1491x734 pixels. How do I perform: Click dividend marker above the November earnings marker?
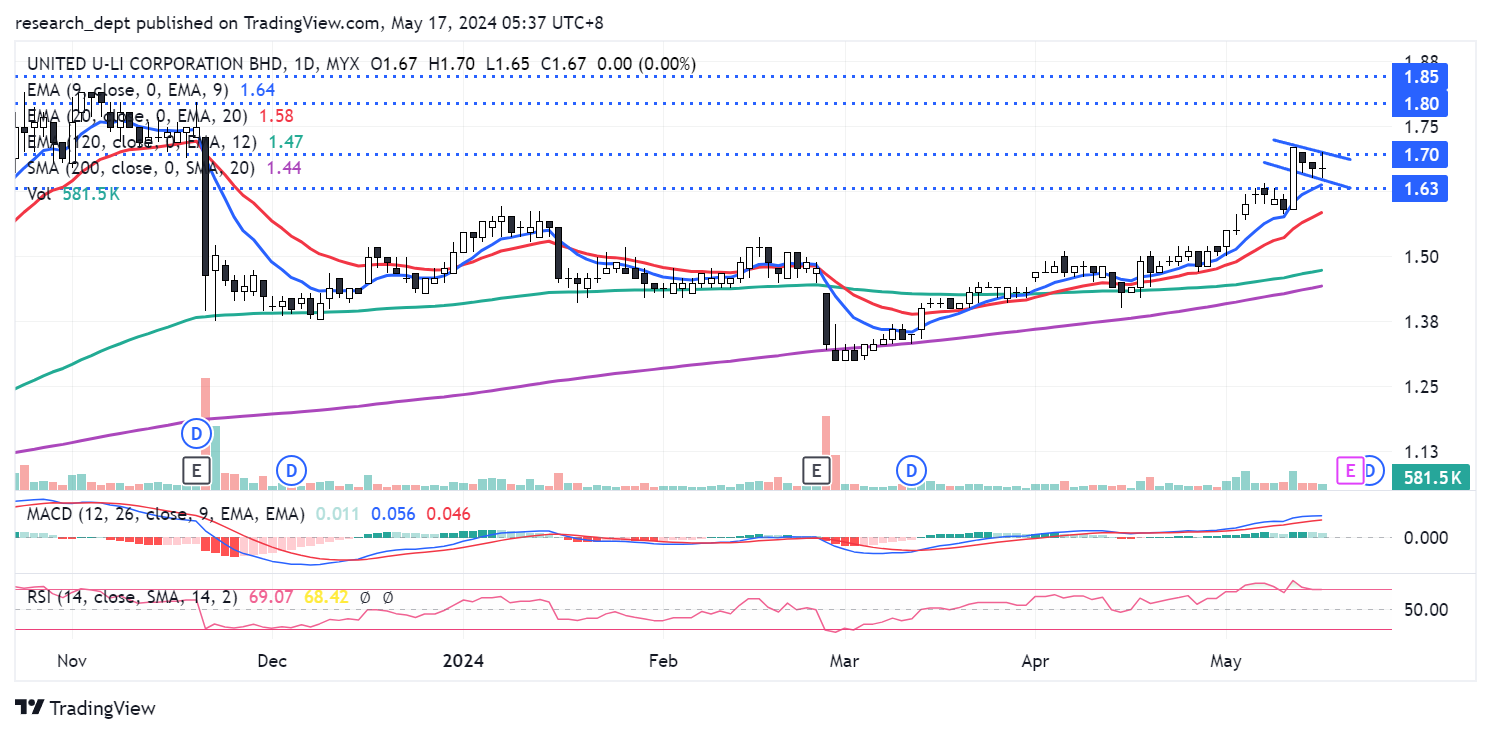pos(197,435)
